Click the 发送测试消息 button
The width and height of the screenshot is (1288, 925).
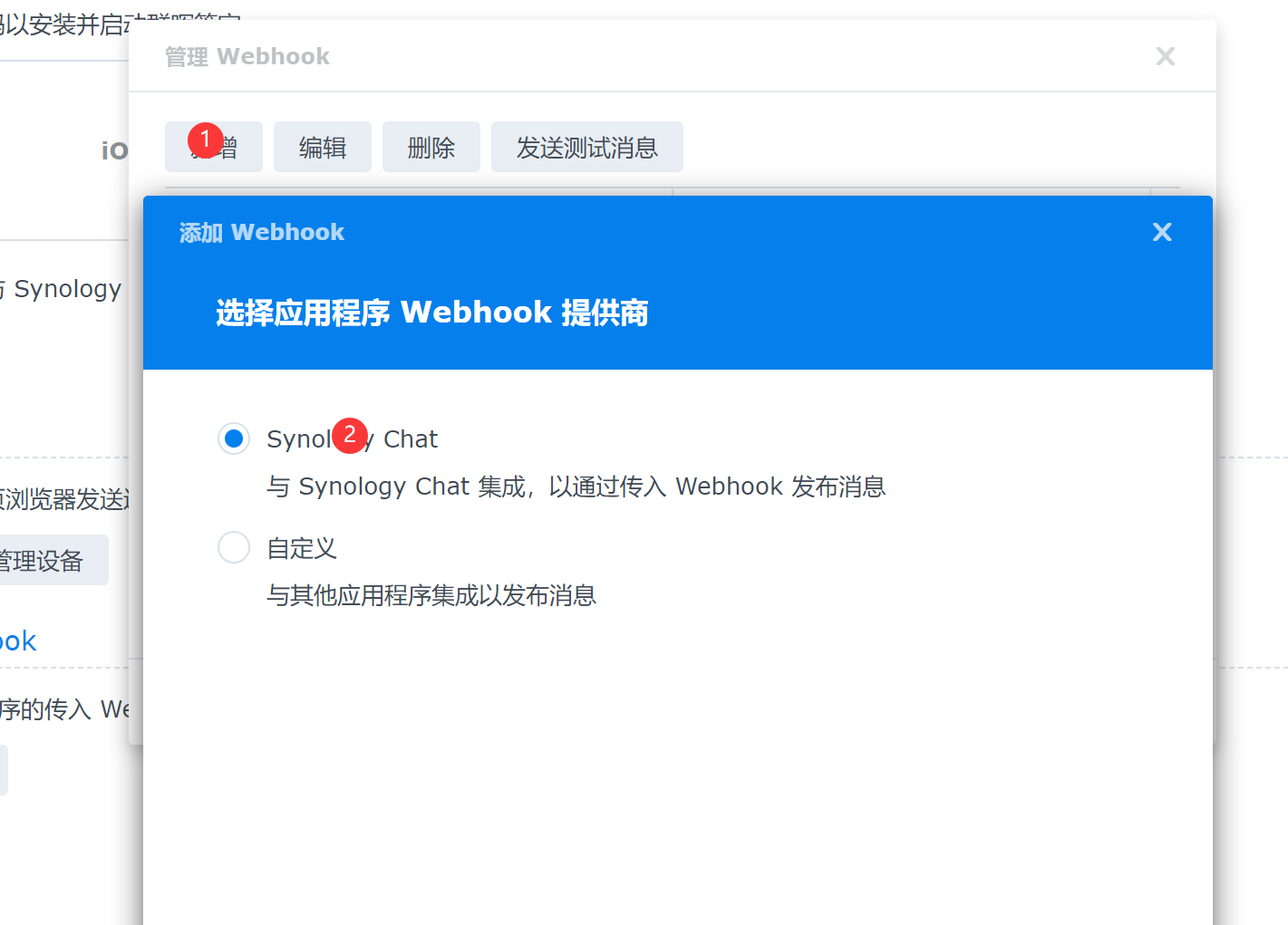click(x=587, y=147)
